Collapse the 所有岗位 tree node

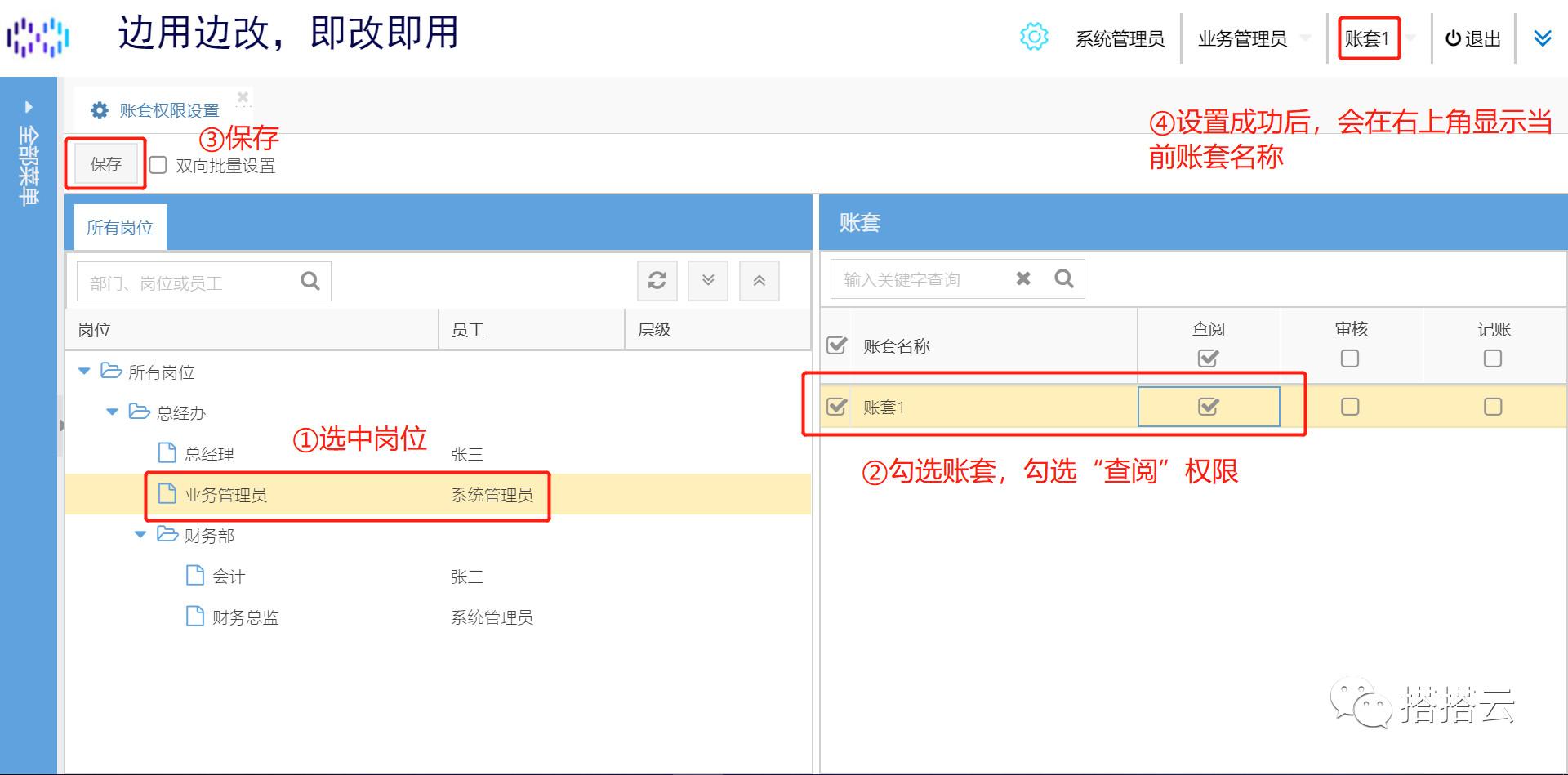coord(84,371)
